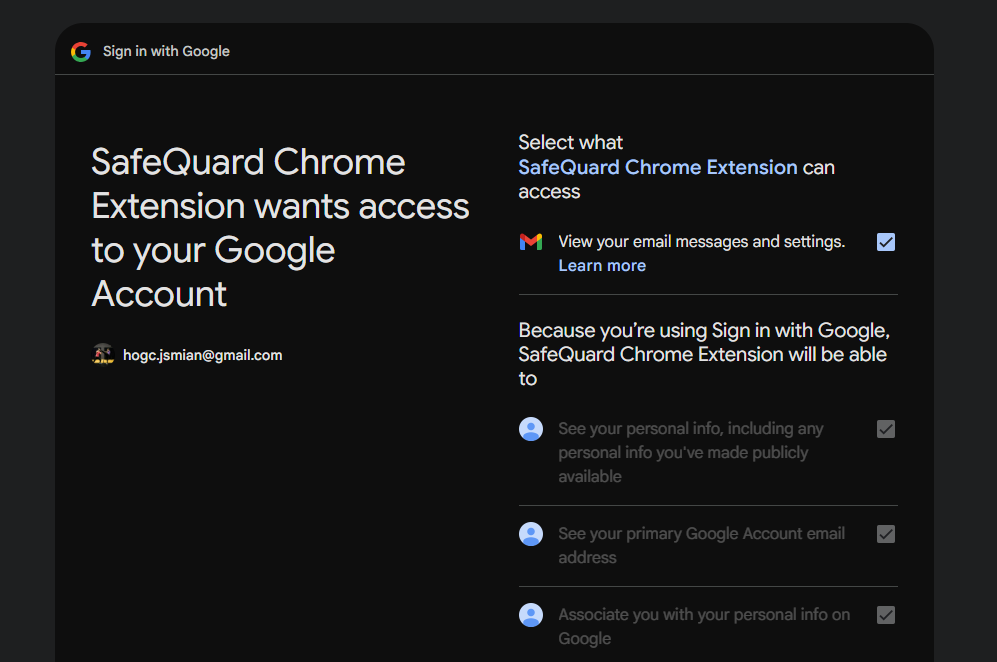Click the Google G logo
The height and width of the screenshot is (662, 997).
click(81, 52)
